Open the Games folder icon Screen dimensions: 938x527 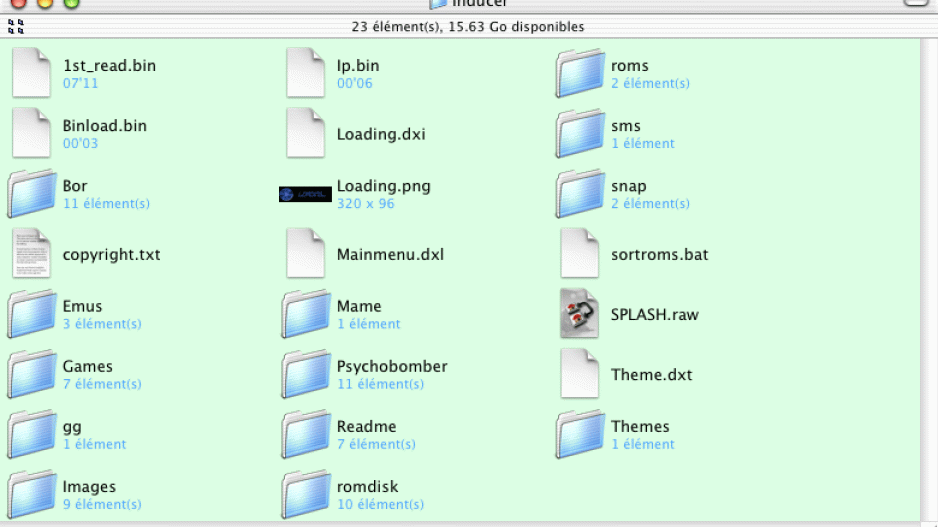tap(32, 374)
